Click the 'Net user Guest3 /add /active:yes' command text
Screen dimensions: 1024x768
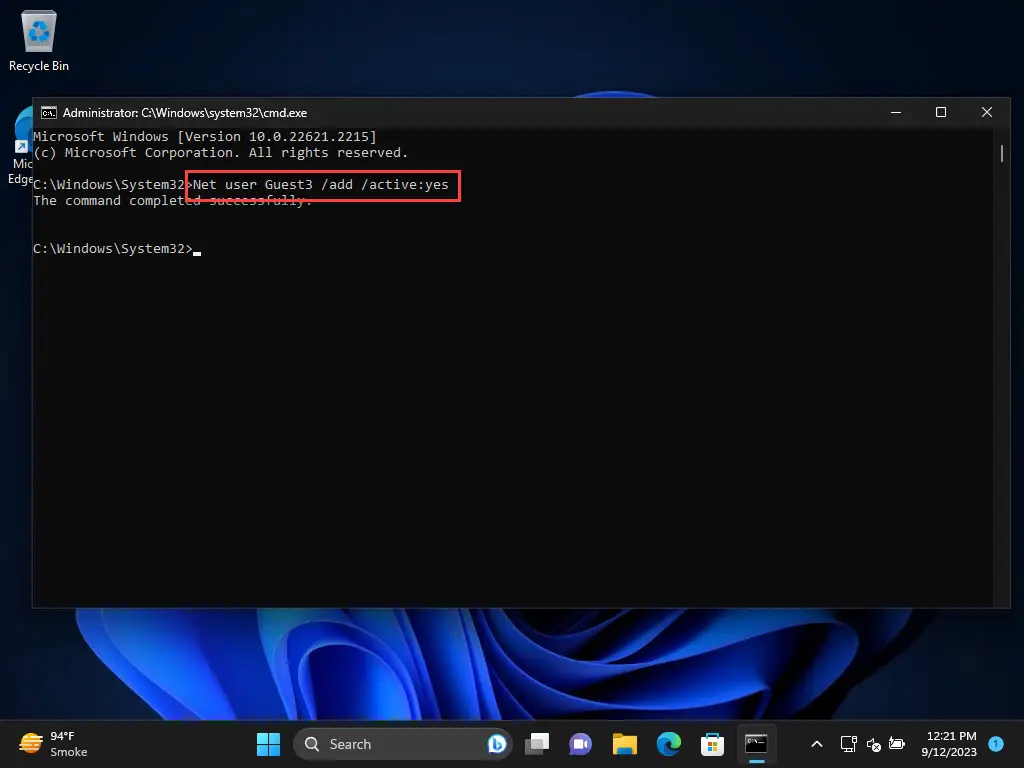point(321,185)
